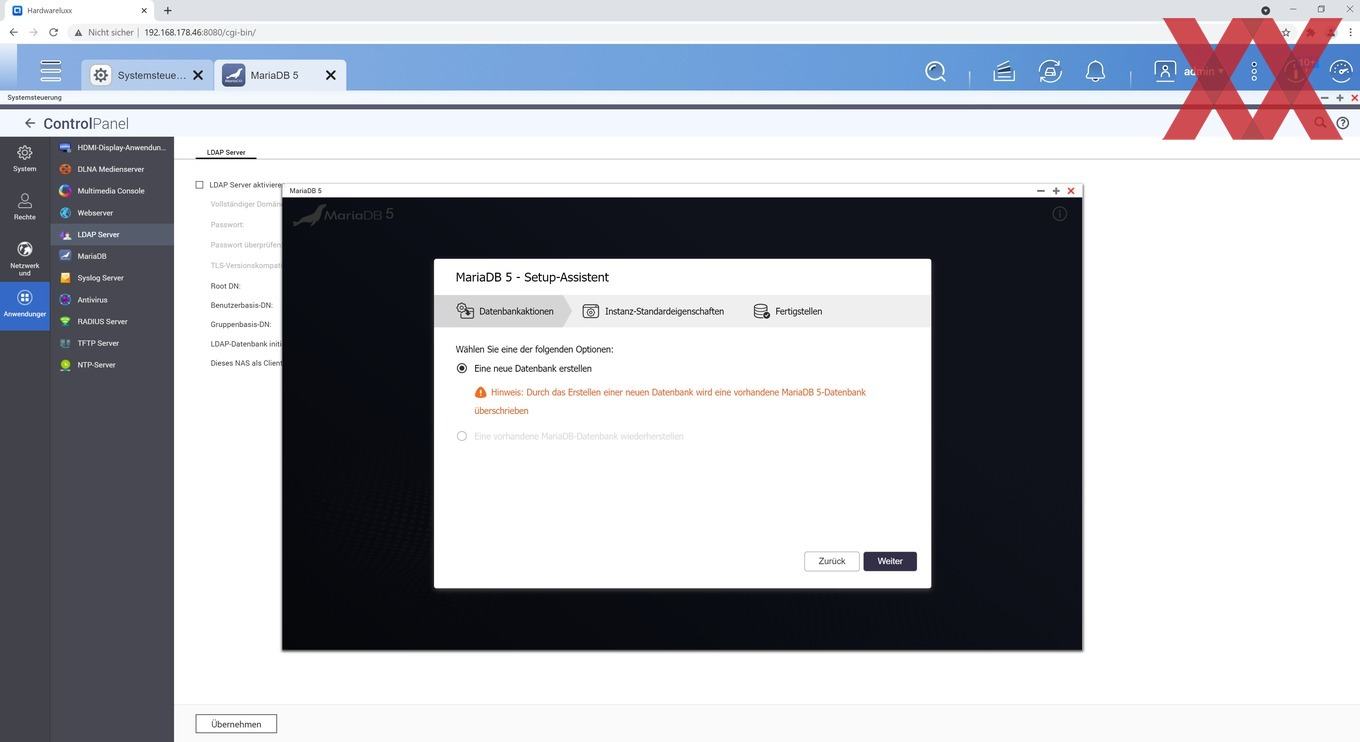Close the MariaDB 5 taskbar tab
This screenshot has height=742, width=1360.
[x=331, y=75]
